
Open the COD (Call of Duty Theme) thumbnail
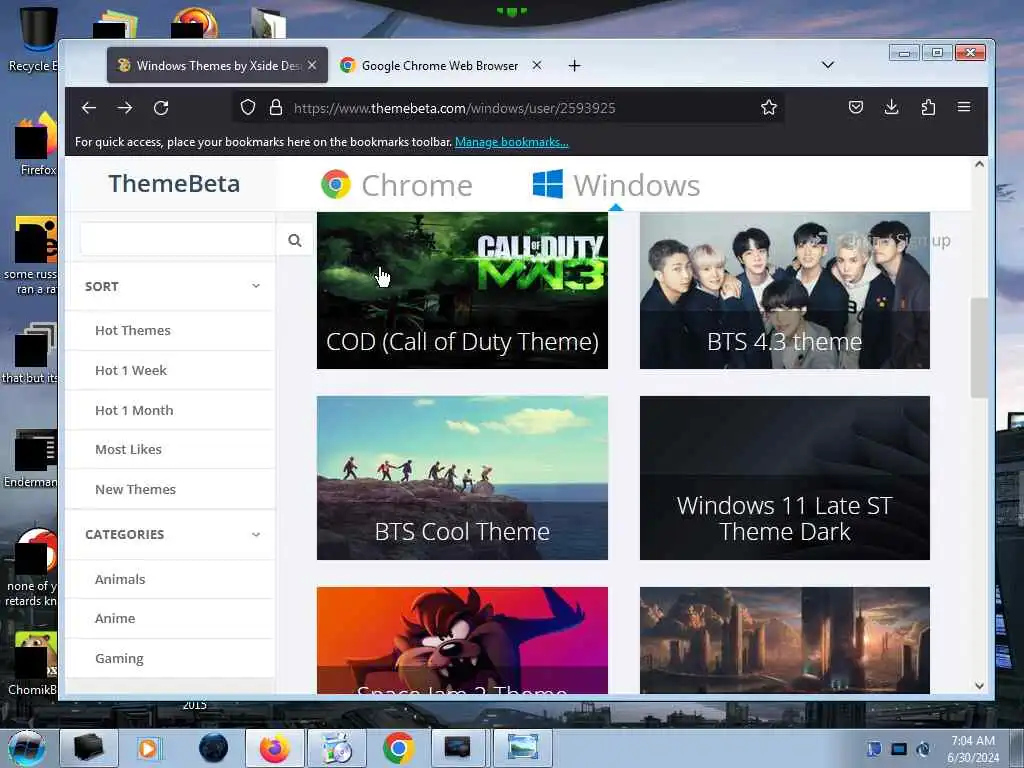(x=462, y=291)
